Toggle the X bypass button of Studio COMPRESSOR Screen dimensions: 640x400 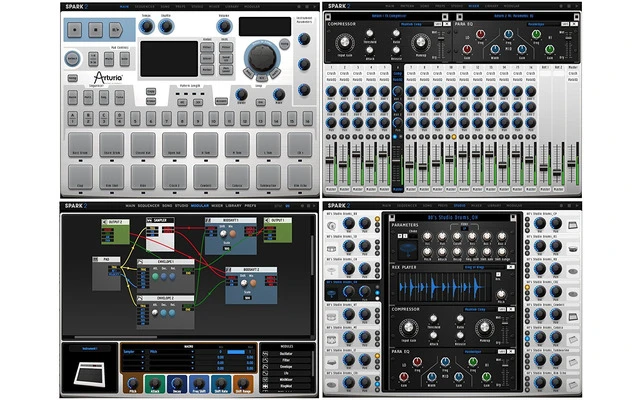coord(510,309)
